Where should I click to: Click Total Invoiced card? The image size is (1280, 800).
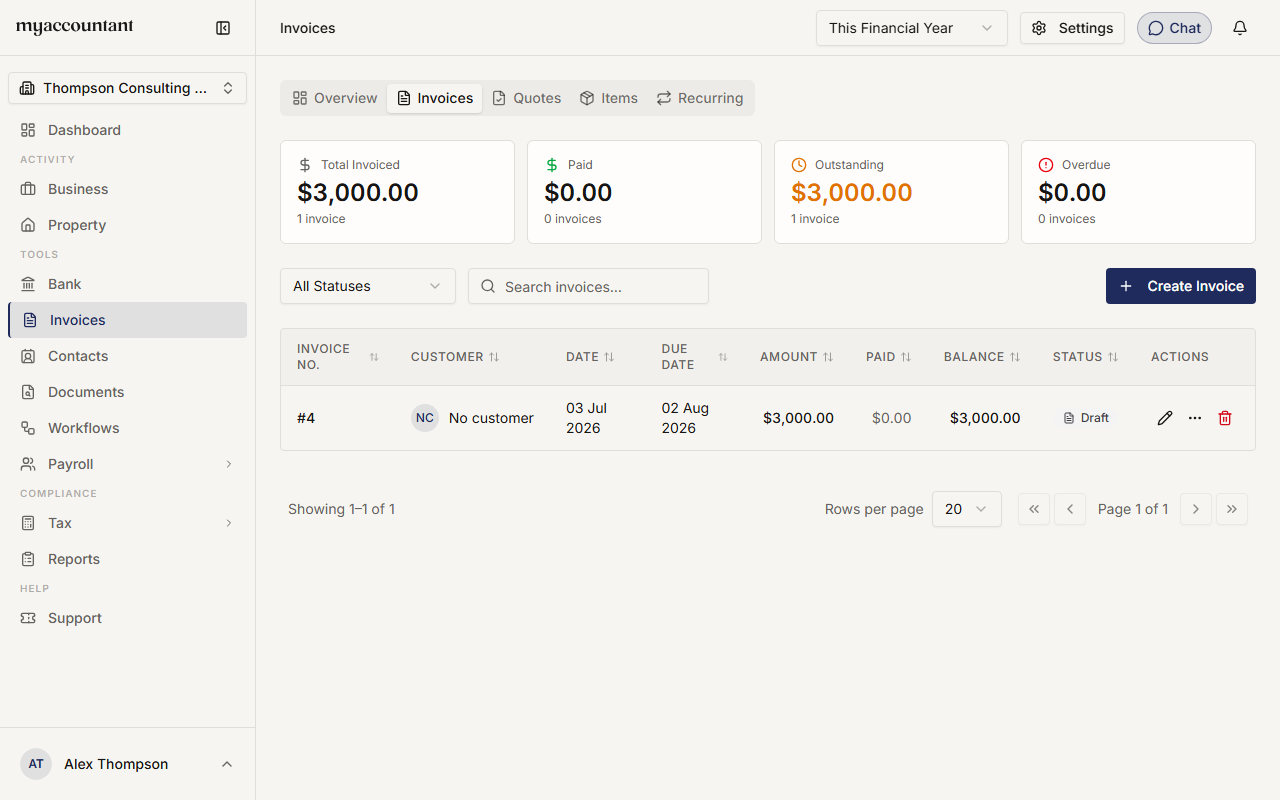(x=397, y=192)
